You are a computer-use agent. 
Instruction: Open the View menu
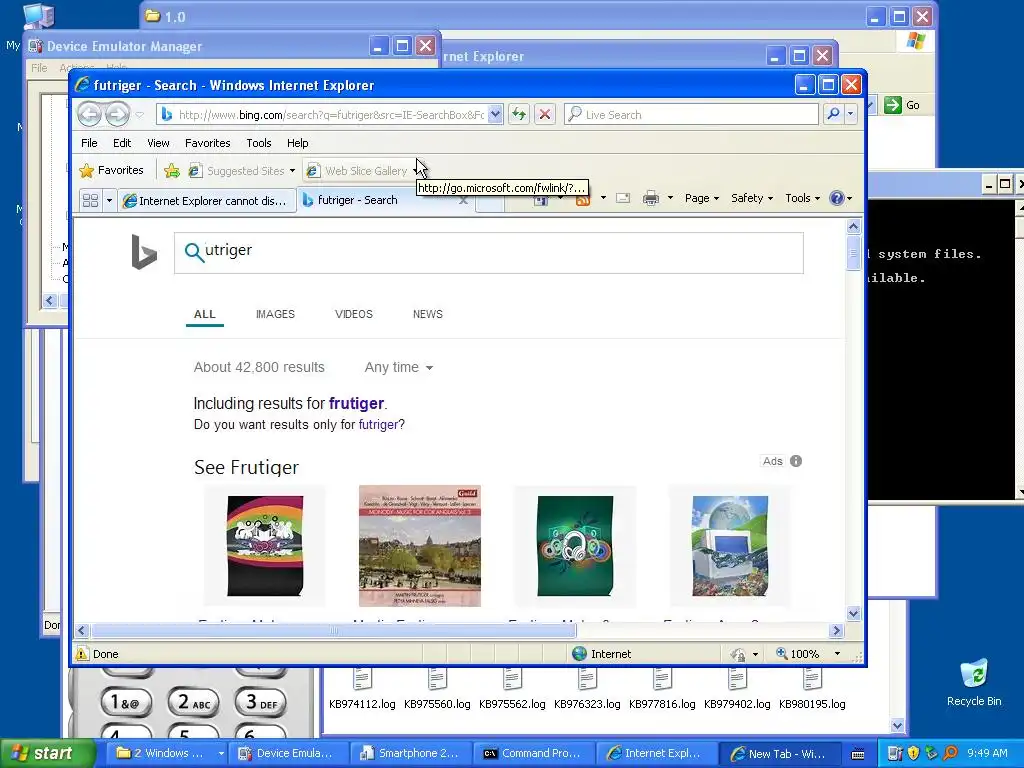click(x=158, y=143)
